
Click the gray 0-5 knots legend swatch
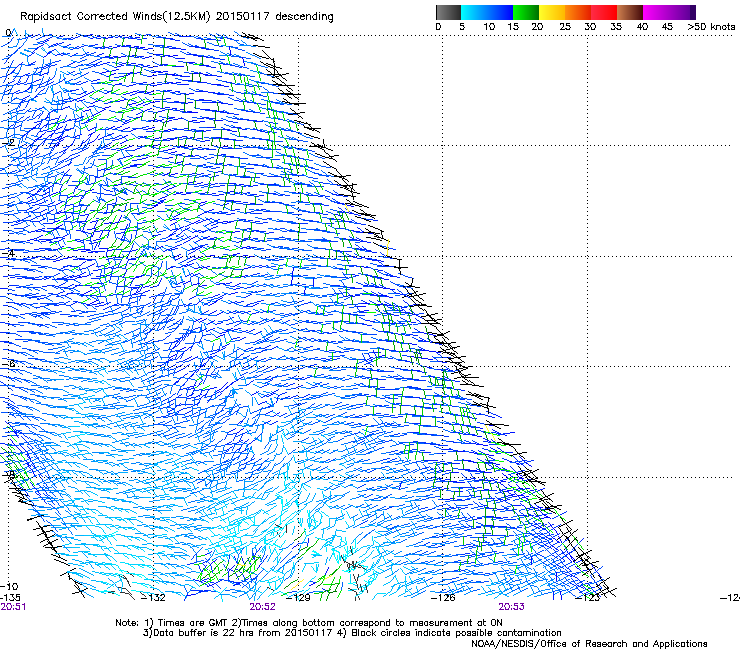448,12
